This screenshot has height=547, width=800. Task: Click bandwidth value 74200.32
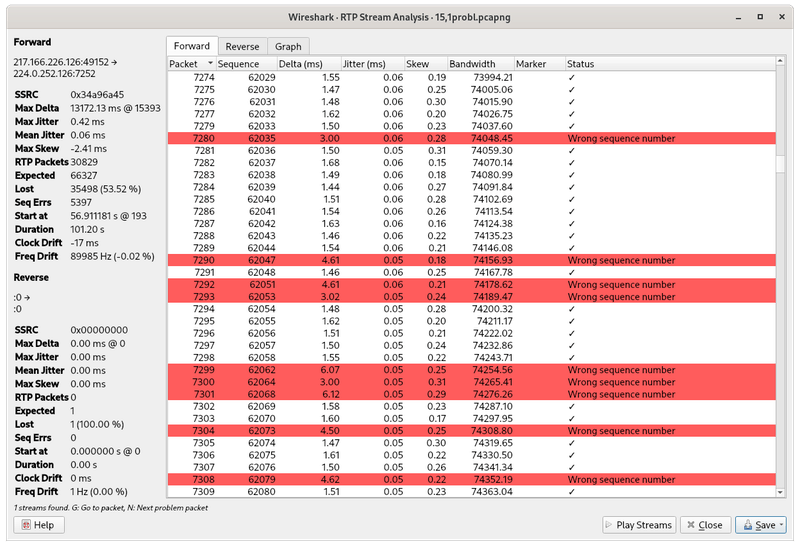click(x=492, y=309)
